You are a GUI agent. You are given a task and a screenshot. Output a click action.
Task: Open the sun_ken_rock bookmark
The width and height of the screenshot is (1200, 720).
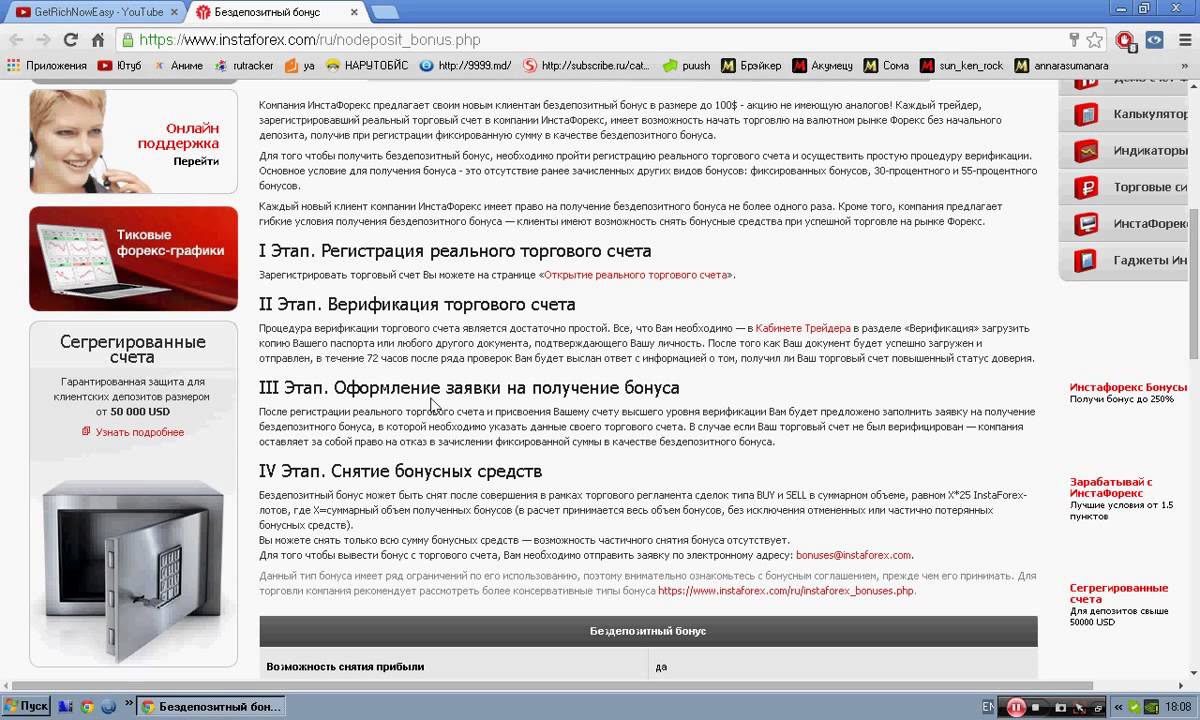click(x=962, y=65)
